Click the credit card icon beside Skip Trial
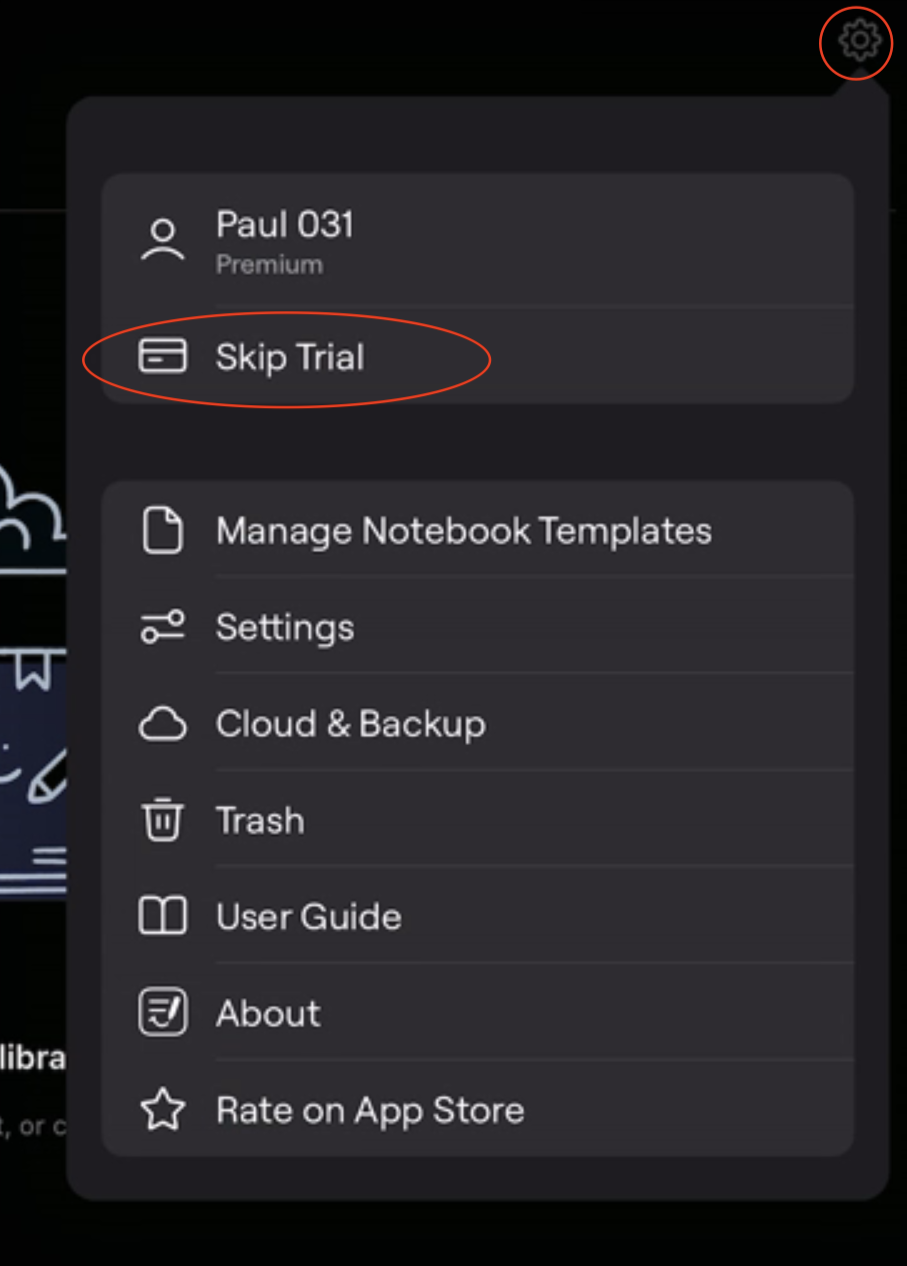 (x=162, y=357)
